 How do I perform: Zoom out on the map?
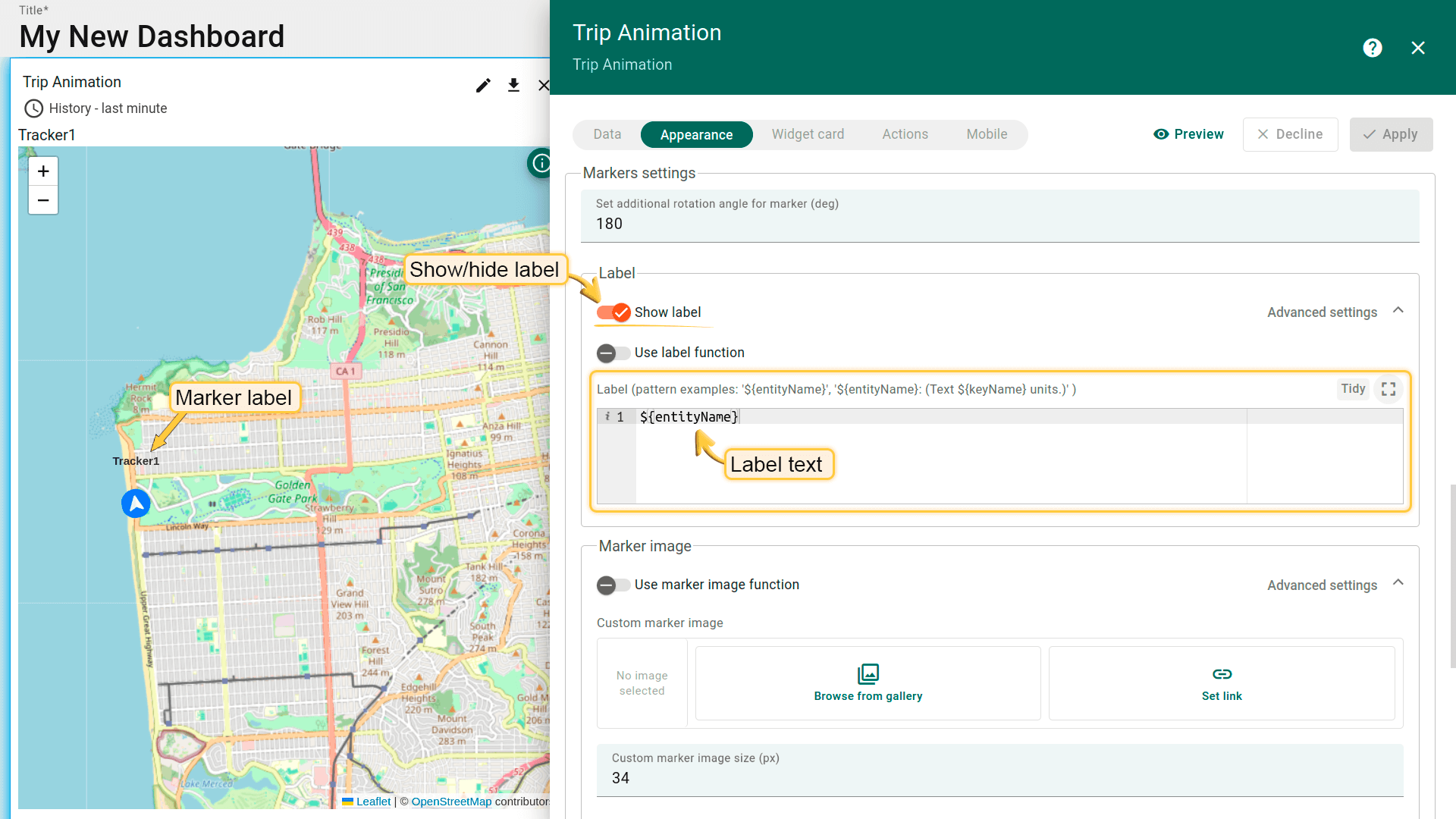click(x=43, y=200)
